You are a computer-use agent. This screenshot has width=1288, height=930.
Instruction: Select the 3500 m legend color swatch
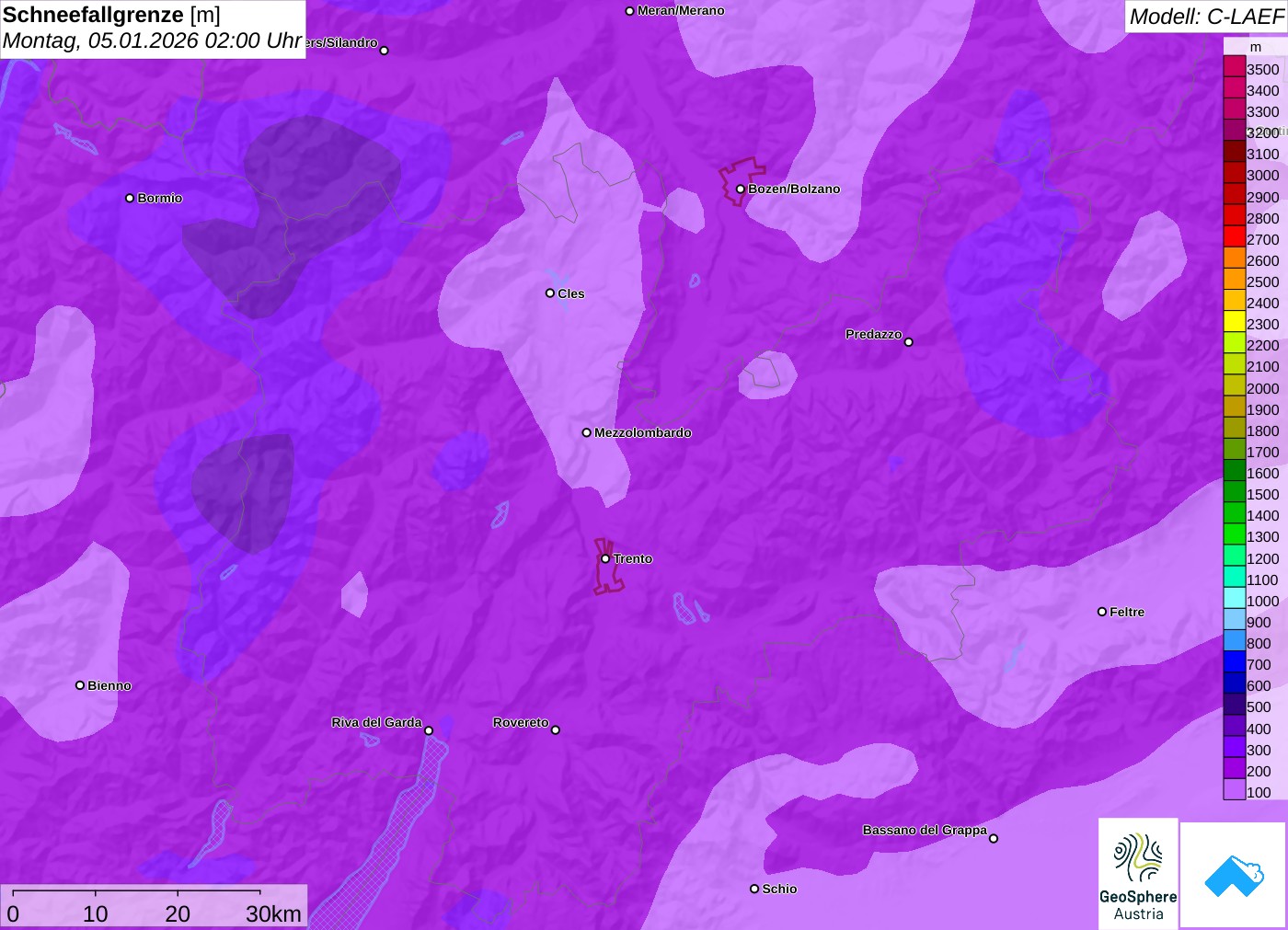coord(1235,66)
